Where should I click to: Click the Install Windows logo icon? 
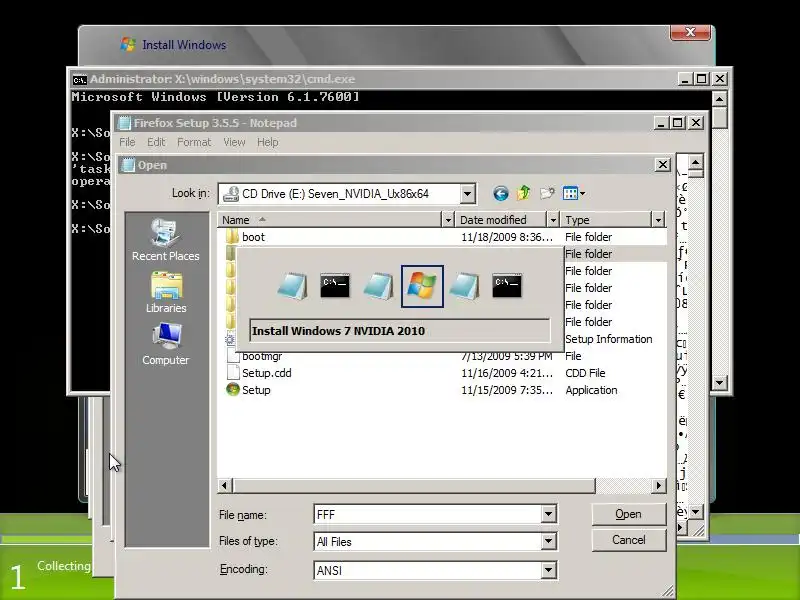tap(128, 44)
